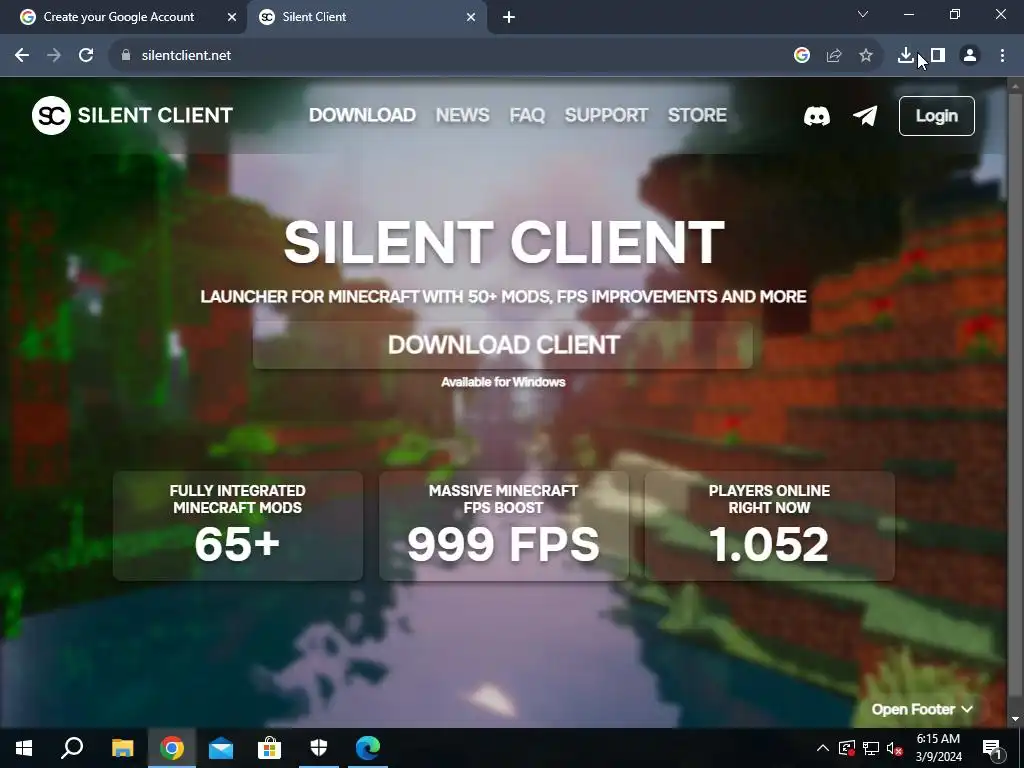
Task: Open taskbar search magnifier
Action: (x=72, y=748)
